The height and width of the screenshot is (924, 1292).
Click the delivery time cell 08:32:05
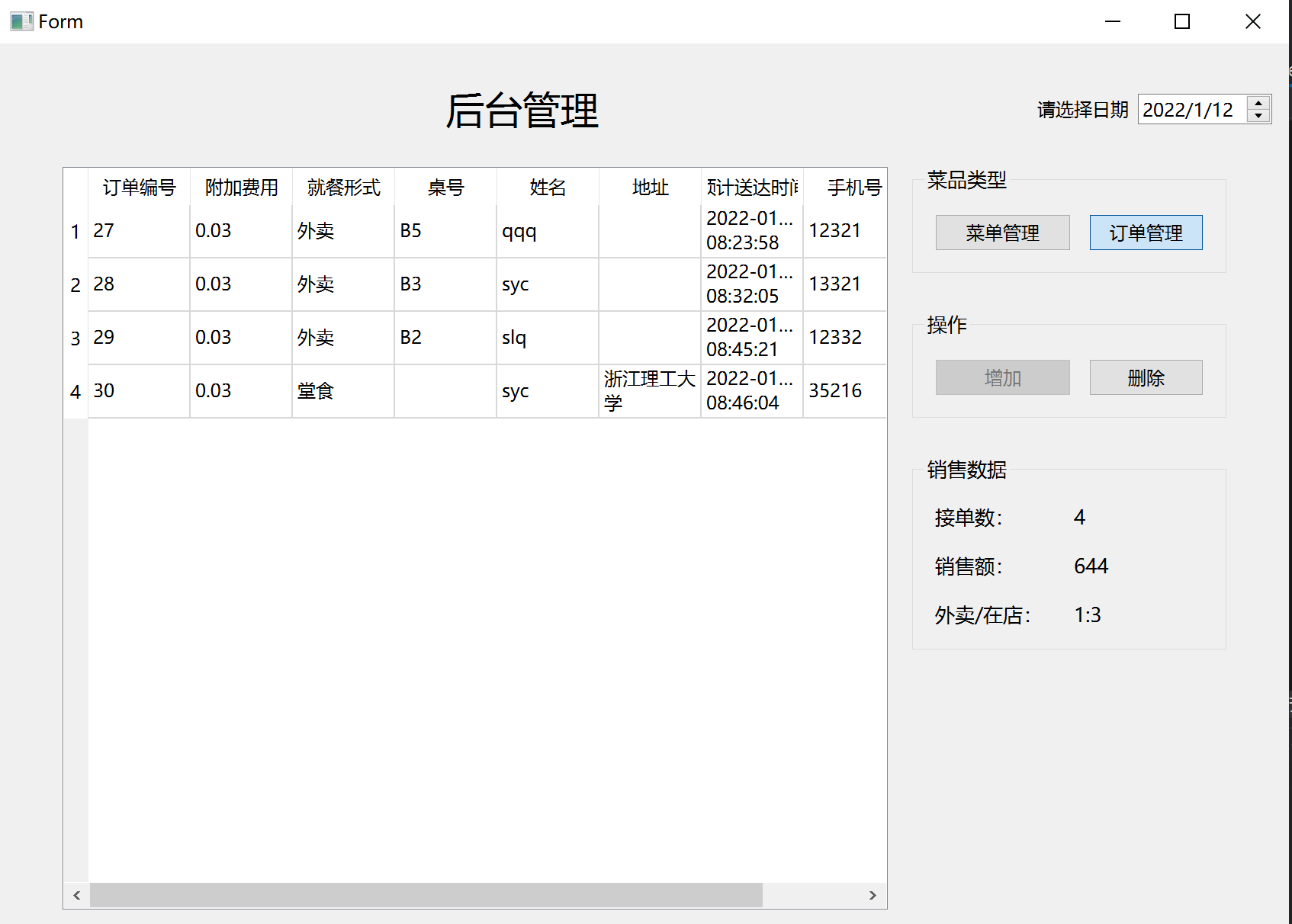752,284
